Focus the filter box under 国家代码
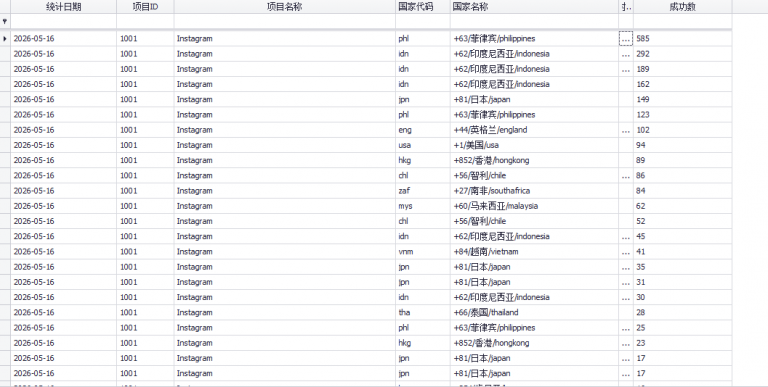 423,22
